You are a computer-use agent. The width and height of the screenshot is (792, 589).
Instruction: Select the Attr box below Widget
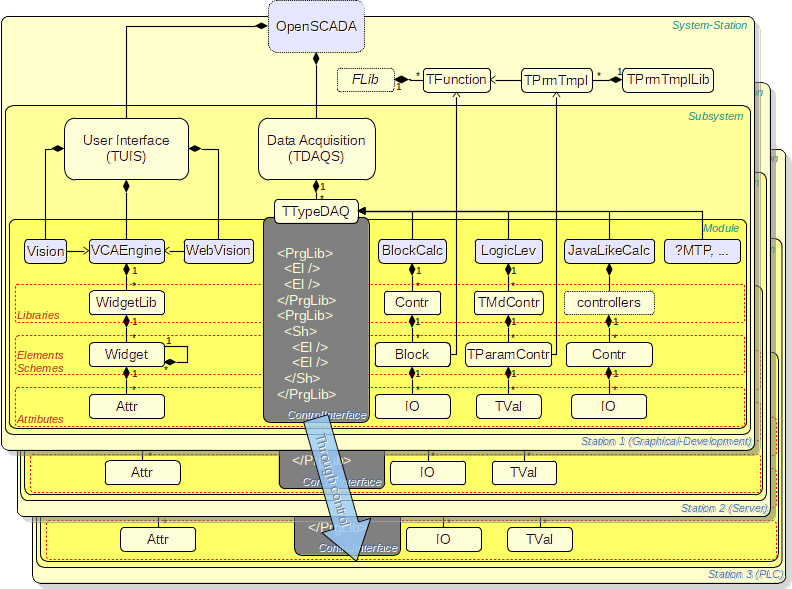point(127,406)
